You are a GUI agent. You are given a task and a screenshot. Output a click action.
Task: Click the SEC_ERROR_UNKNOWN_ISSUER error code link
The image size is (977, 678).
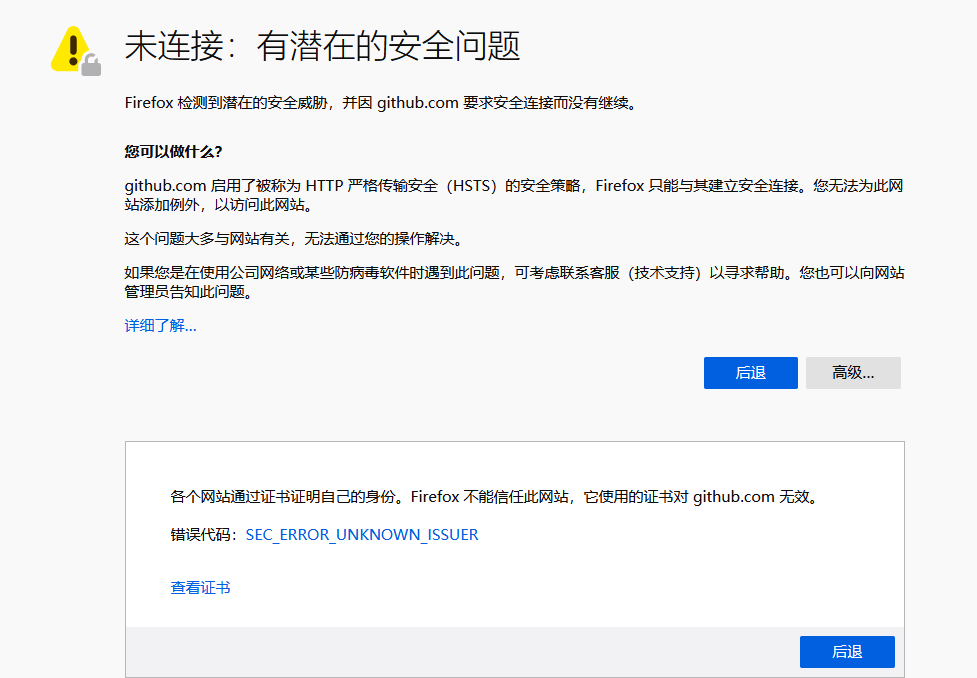361,534
